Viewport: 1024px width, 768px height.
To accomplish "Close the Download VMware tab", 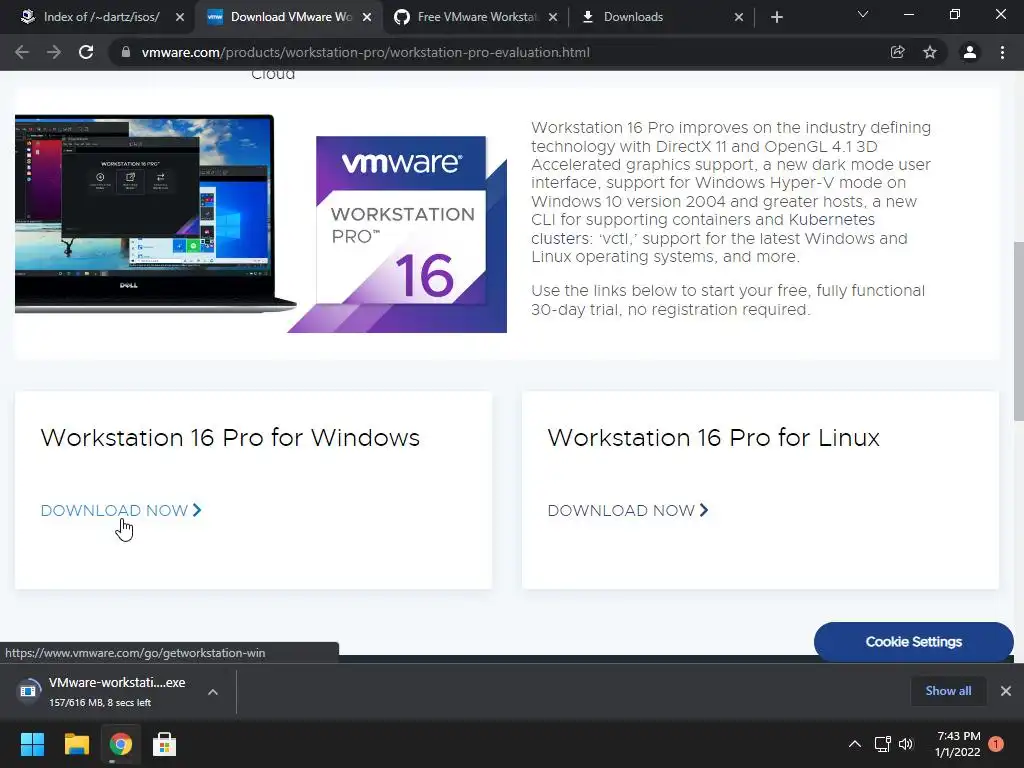I will (367, 17).
